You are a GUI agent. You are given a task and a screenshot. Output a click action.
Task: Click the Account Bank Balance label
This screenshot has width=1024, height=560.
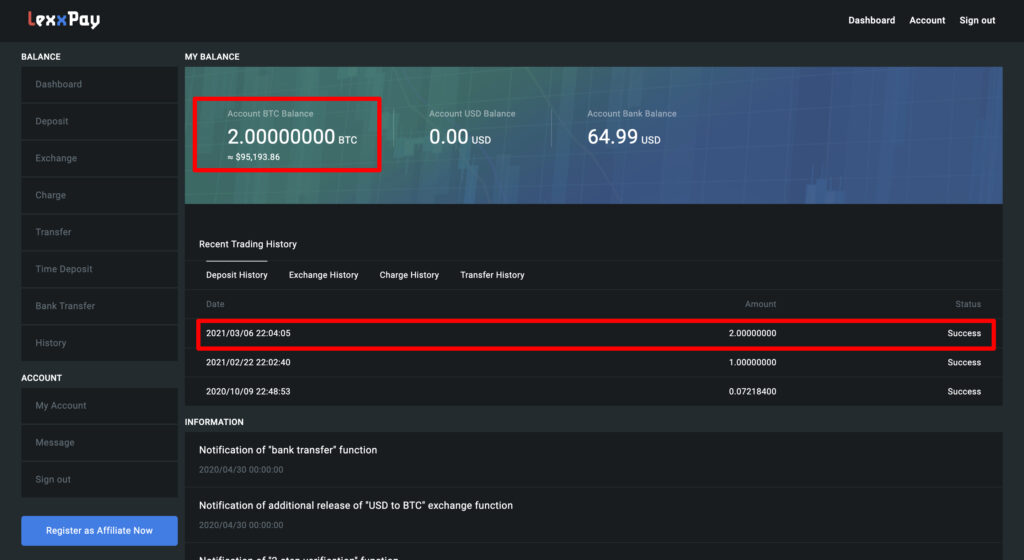point(632,114)
